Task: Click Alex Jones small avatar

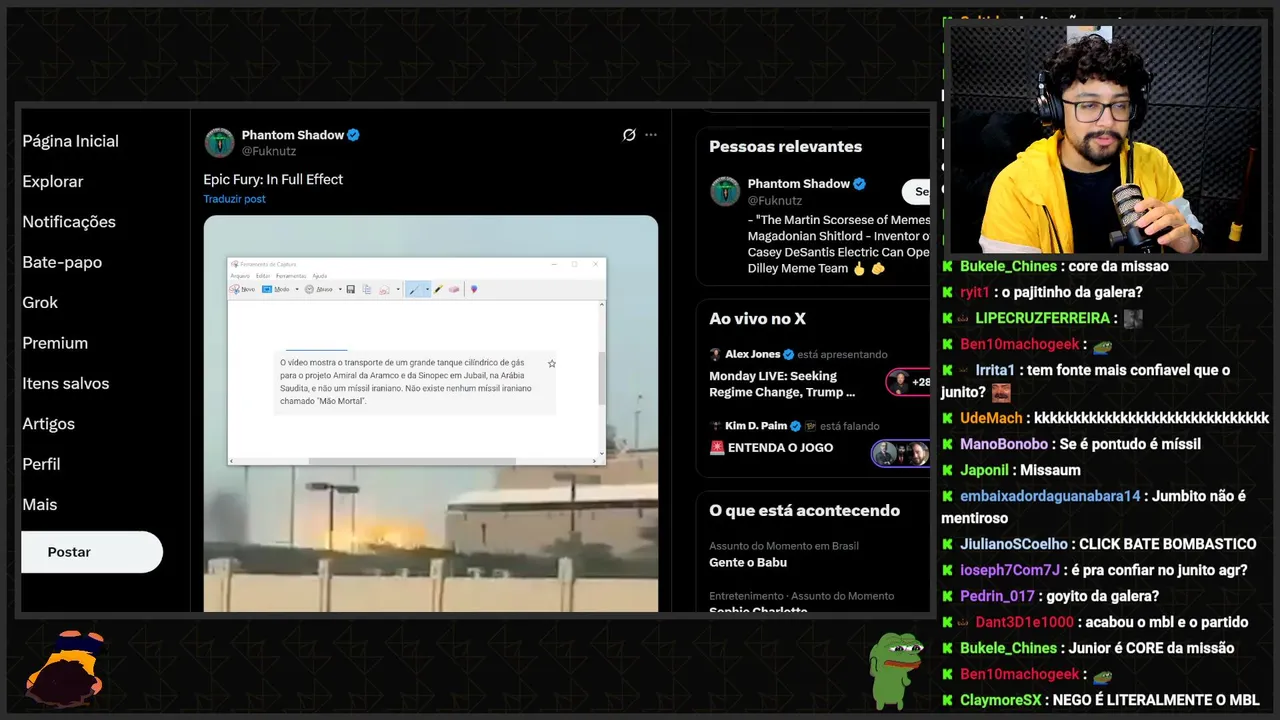Action: 715,354
